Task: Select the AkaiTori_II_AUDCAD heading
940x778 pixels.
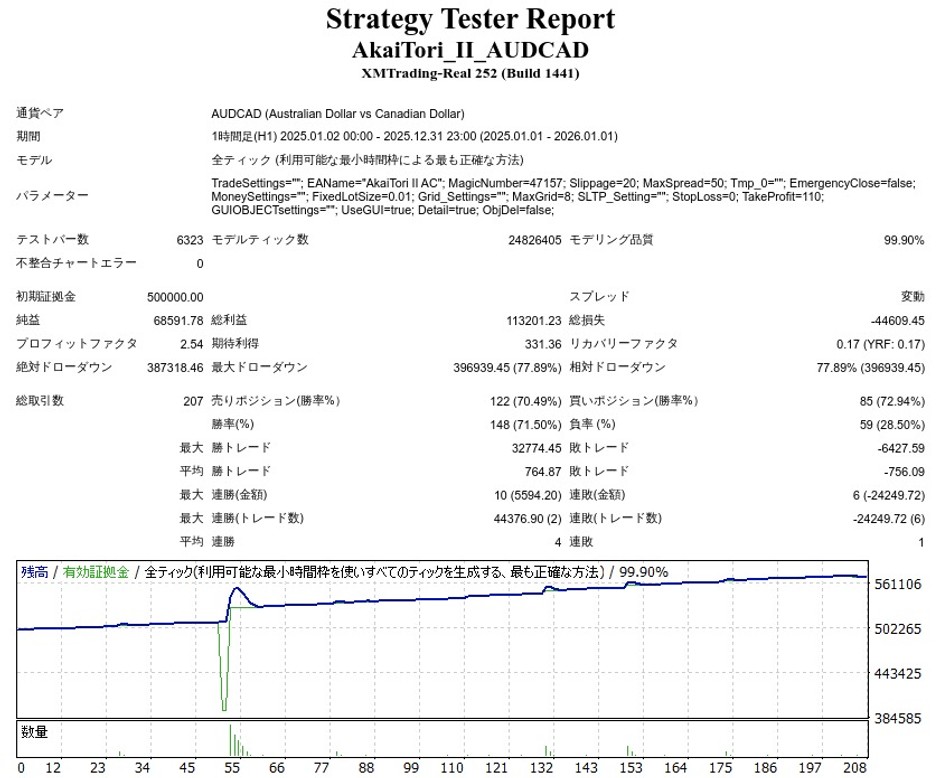Action: click(470, 50)
